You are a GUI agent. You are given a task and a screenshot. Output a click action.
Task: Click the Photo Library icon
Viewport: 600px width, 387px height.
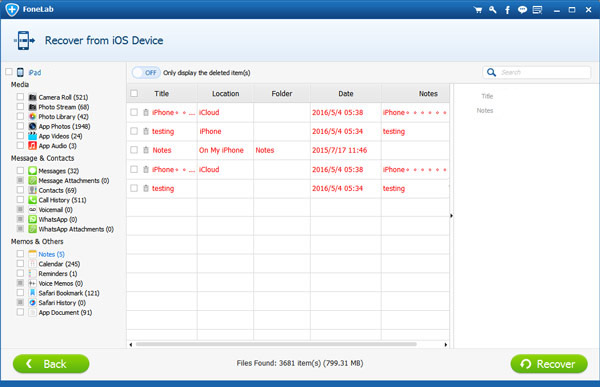coord(33,116)
